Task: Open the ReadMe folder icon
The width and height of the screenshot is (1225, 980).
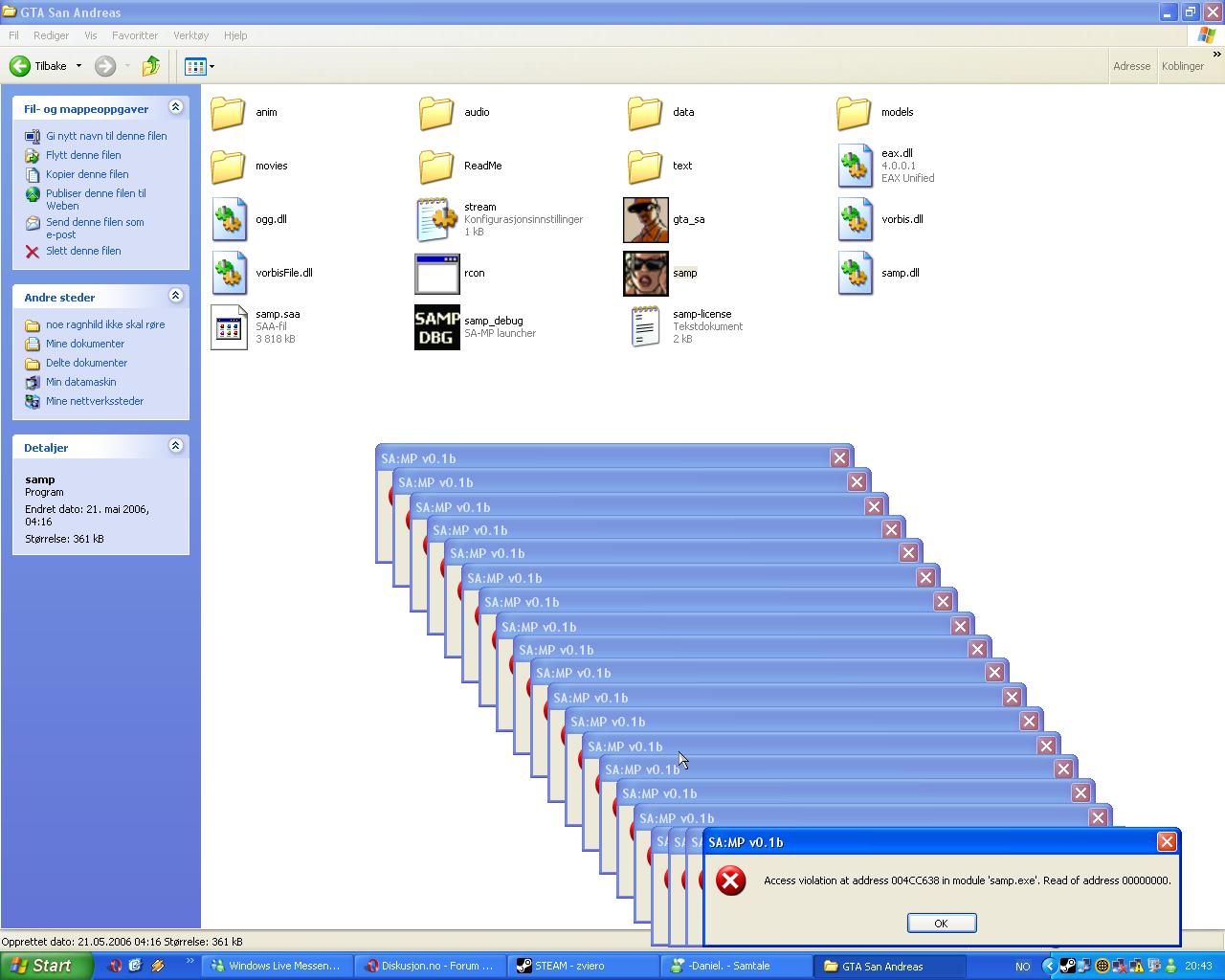Action: (x=436, y=166)
